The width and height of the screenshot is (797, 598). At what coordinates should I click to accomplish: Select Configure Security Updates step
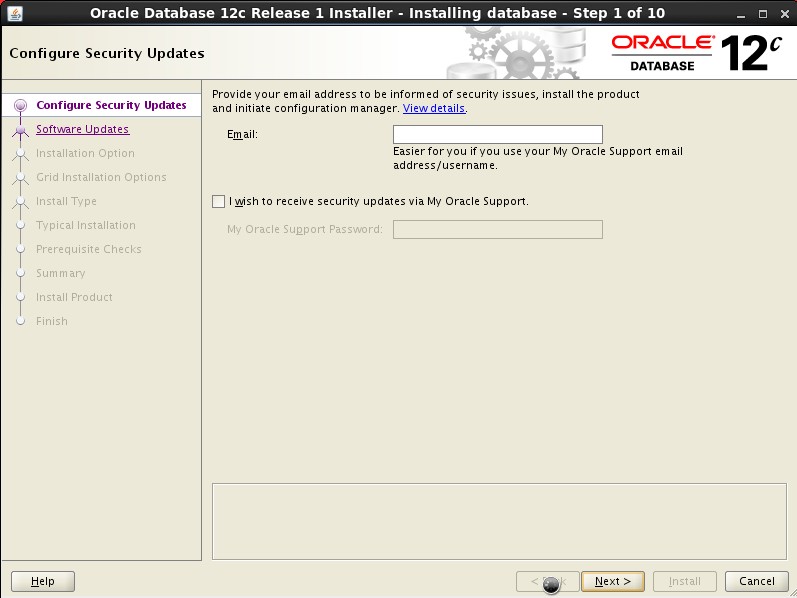111,105
